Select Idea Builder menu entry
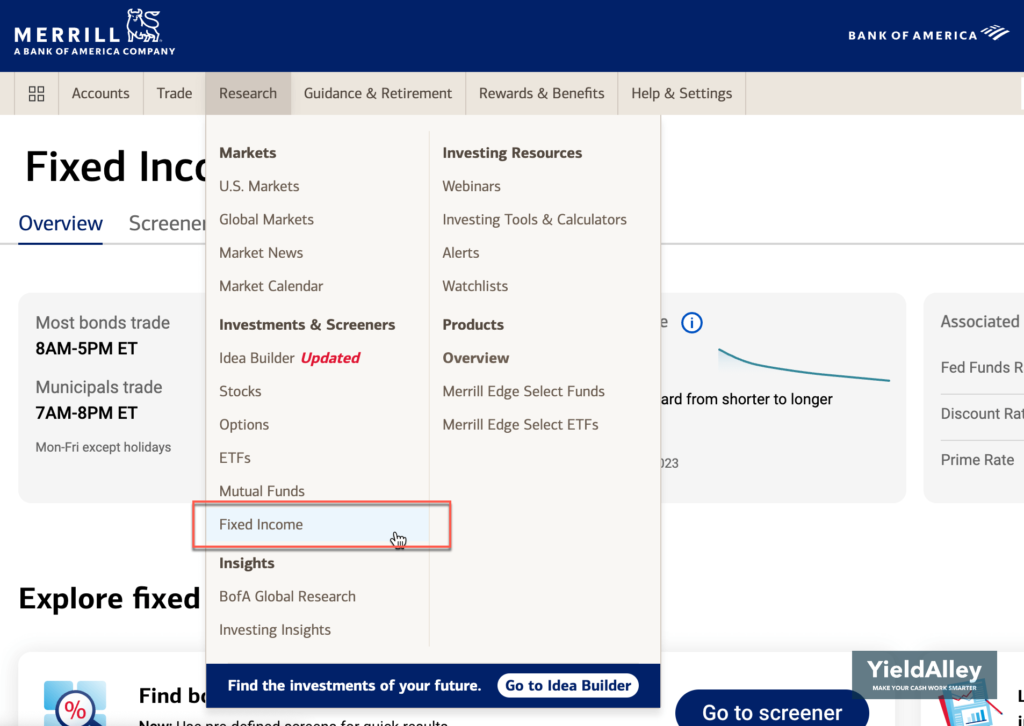The height and width of the screenshot is (726, 1024). coord(257,358)
